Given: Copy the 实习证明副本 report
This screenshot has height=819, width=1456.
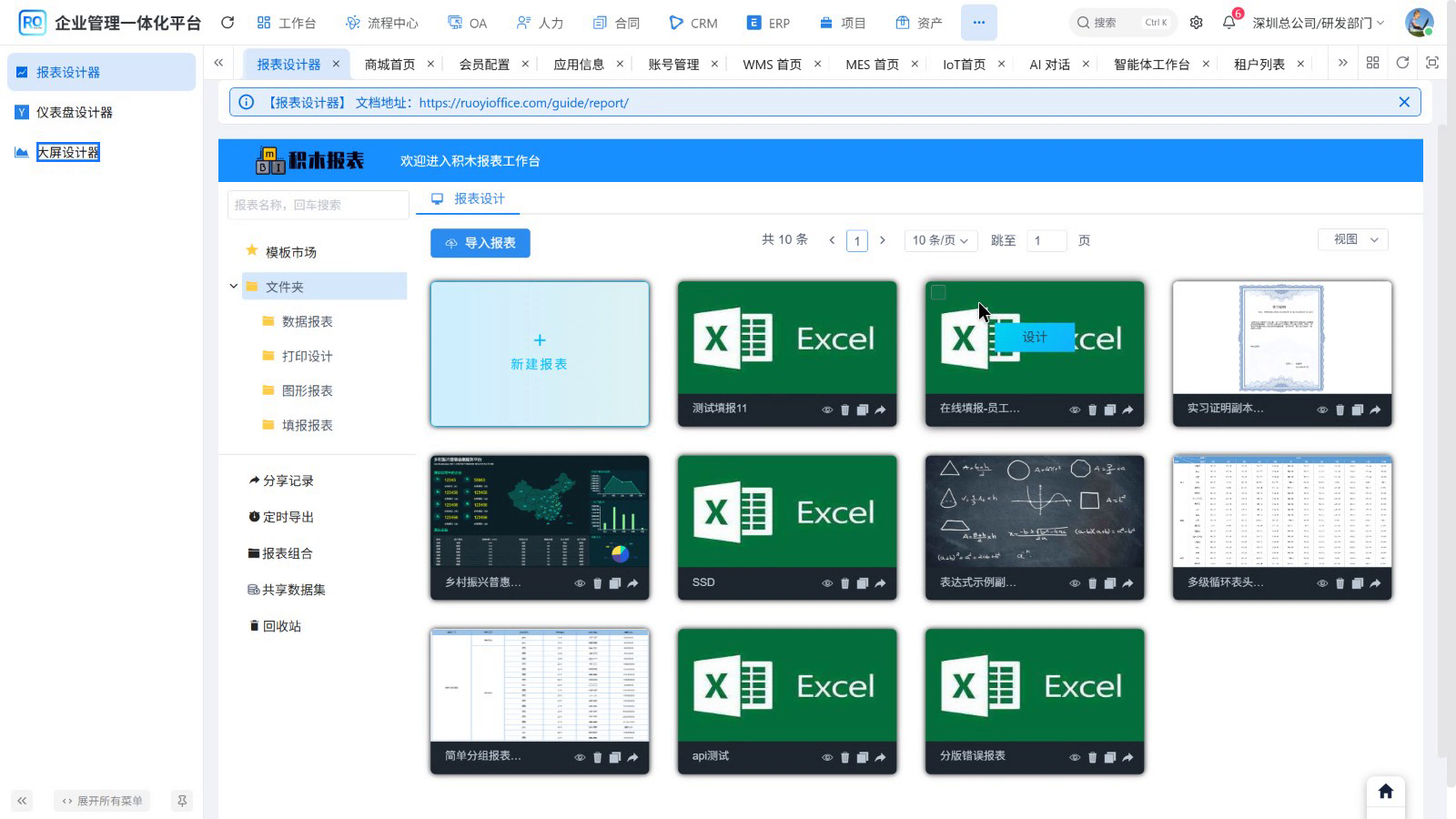Looking at the screenshot, I should (1358, 409).
